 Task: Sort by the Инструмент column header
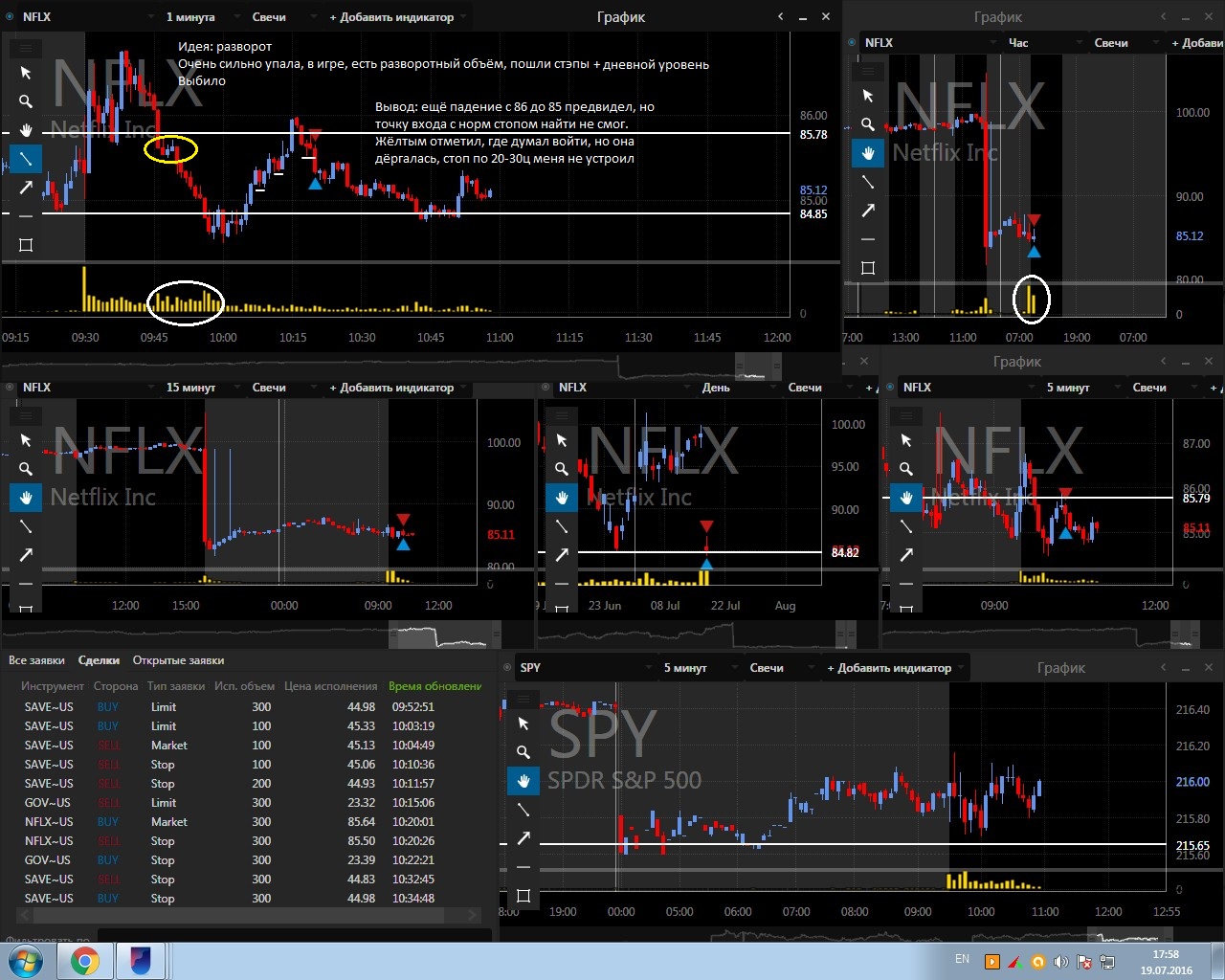pos(53,686)
